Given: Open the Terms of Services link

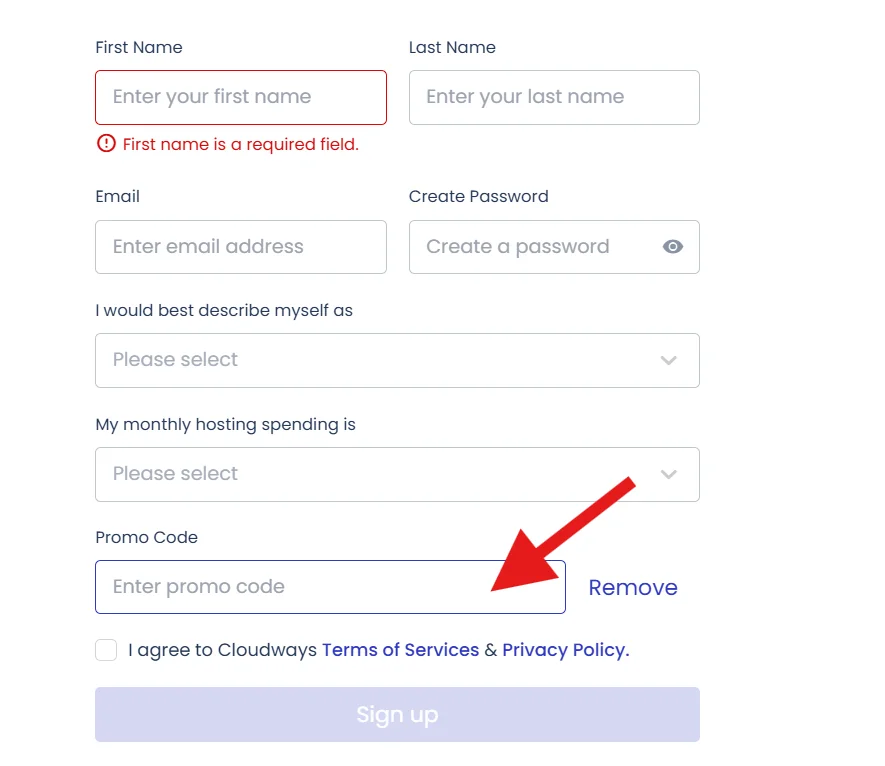Looking at the screenshot, I should [x=399, y=650].
